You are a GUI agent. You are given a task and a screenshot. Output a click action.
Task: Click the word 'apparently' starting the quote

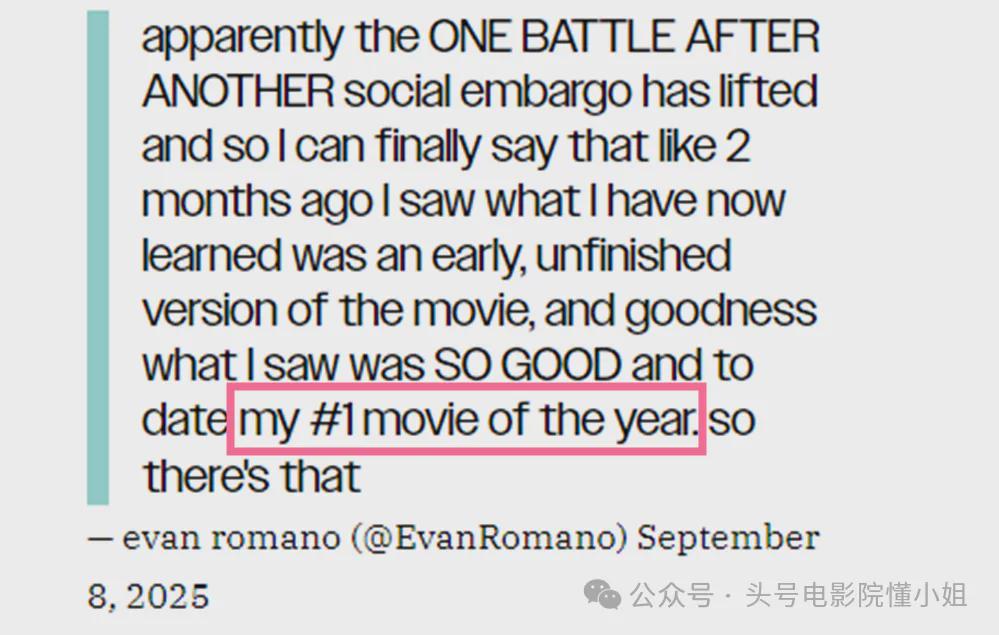click(242, 39)
